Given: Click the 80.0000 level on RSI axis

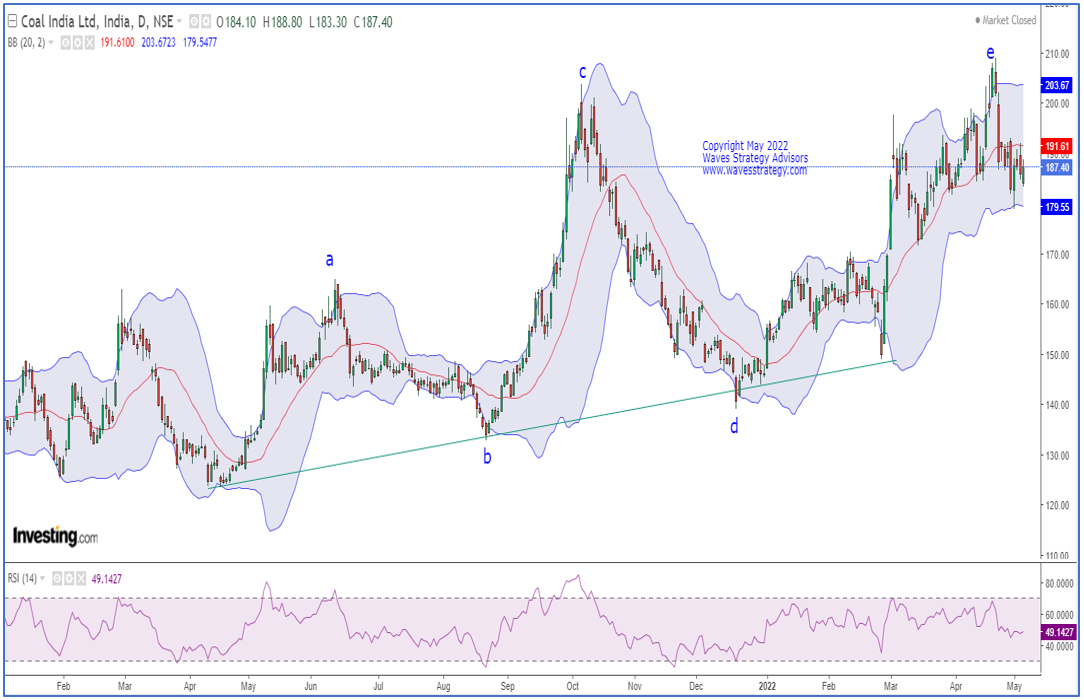Looking at the screenshot, I should [1058, 584].
